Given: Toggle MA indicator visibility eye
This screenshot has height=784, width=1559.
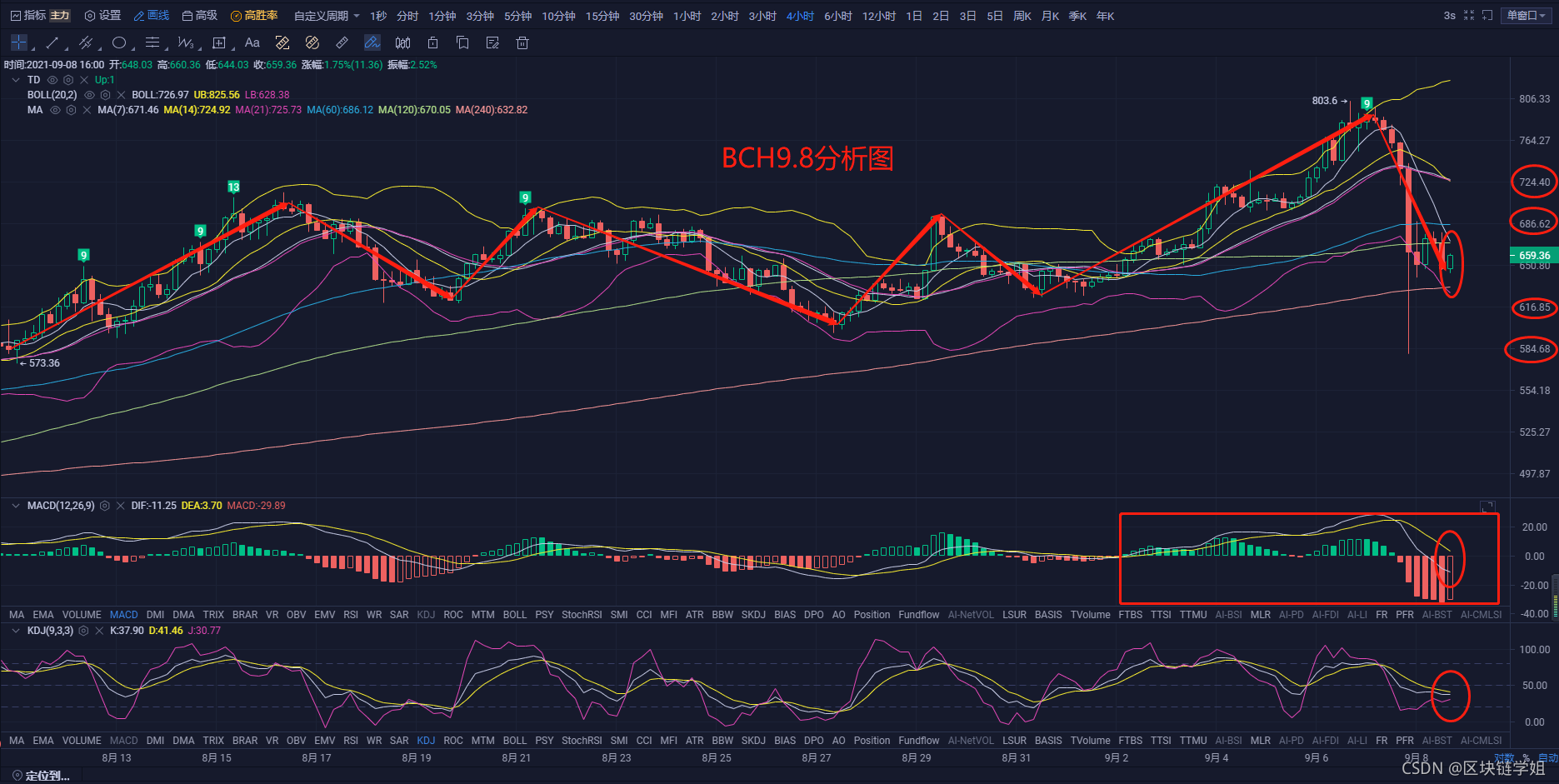Looking at the screenshot, I should coord(55,110).
